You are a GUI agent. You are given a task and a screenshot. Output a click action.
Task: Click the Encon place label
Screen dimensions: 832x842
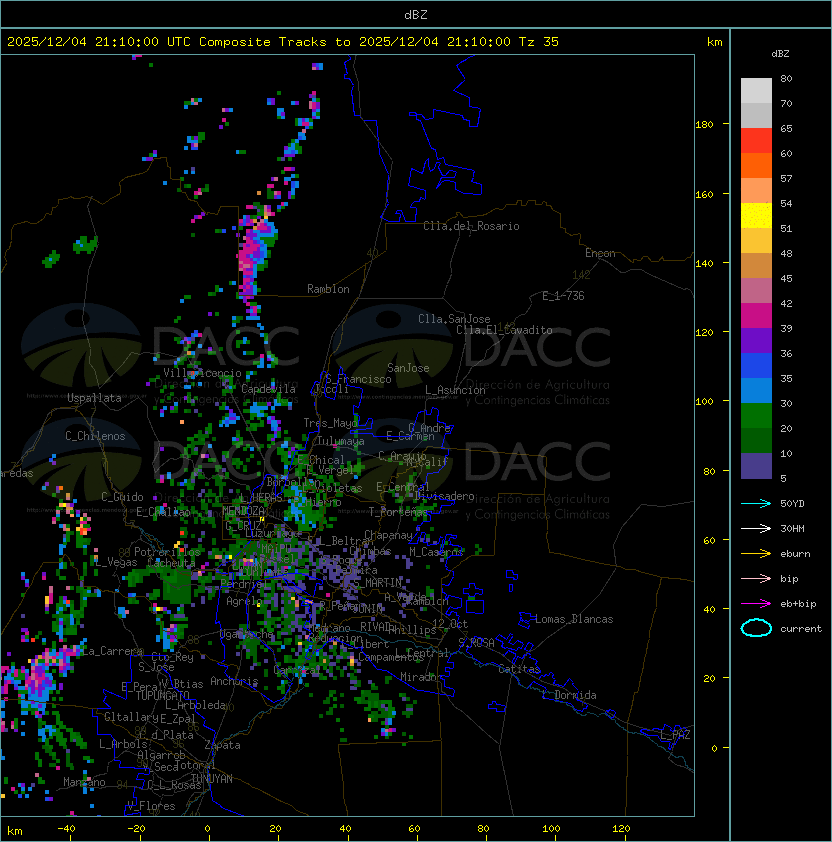click(x=600, y=253)
